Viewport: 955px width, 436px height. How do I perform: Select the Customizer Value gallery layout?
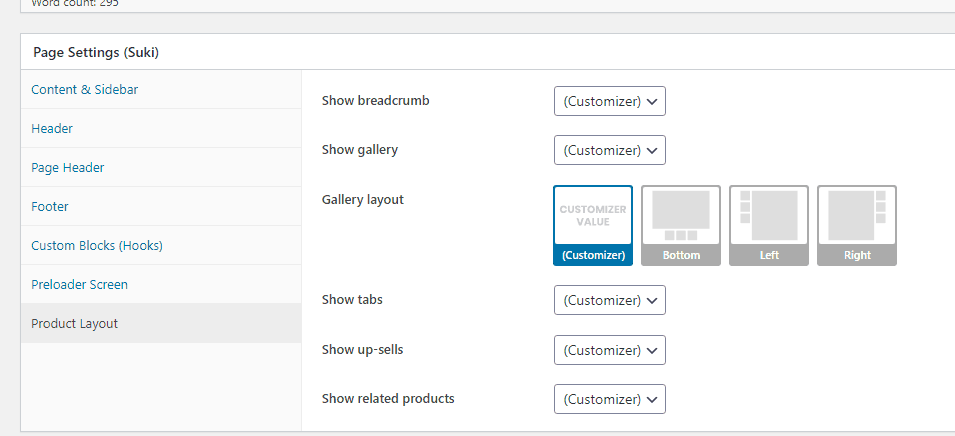tap(593, 225)
